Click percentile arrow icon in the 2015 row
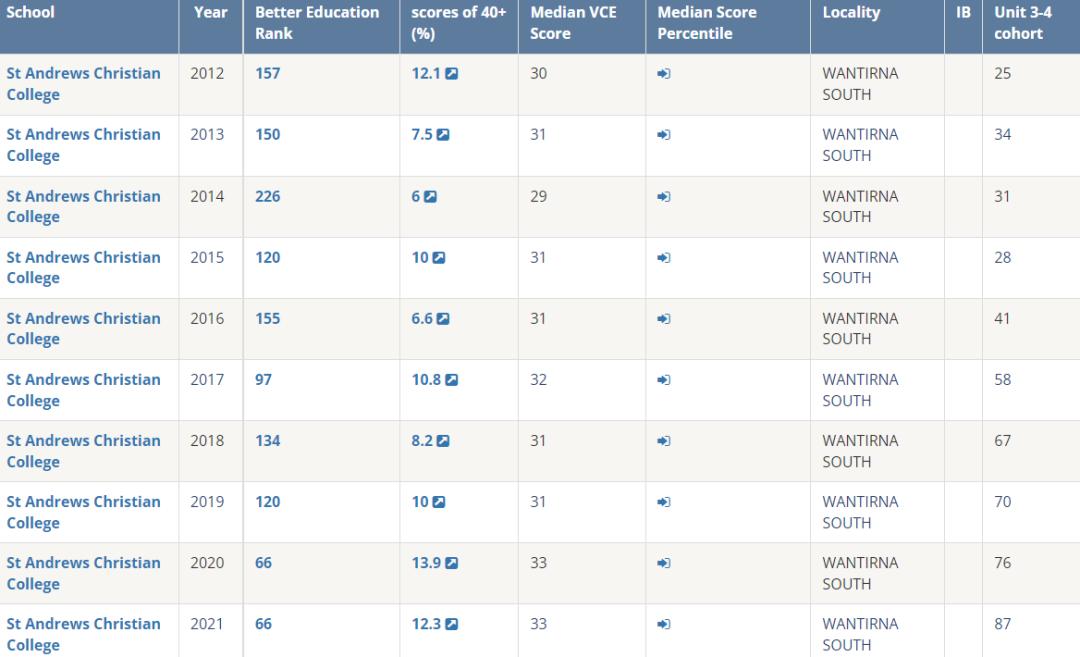 pyautogui.click(x=664, y=258)
